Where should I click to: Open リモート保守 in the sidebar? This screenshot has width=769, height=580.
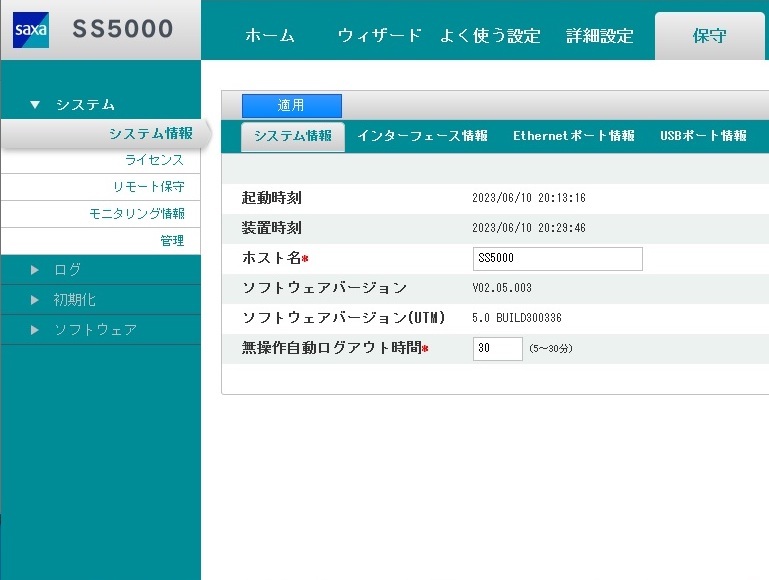click(101, 187)
